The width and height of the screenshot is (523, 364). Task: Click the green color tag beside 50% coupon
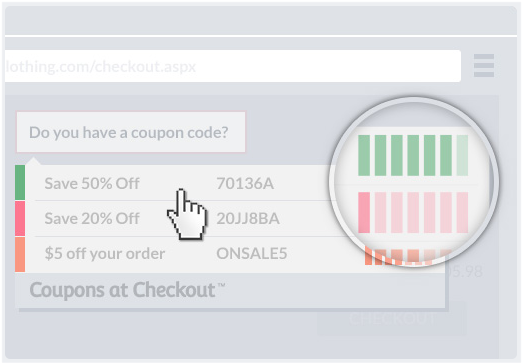click(20, 183)
